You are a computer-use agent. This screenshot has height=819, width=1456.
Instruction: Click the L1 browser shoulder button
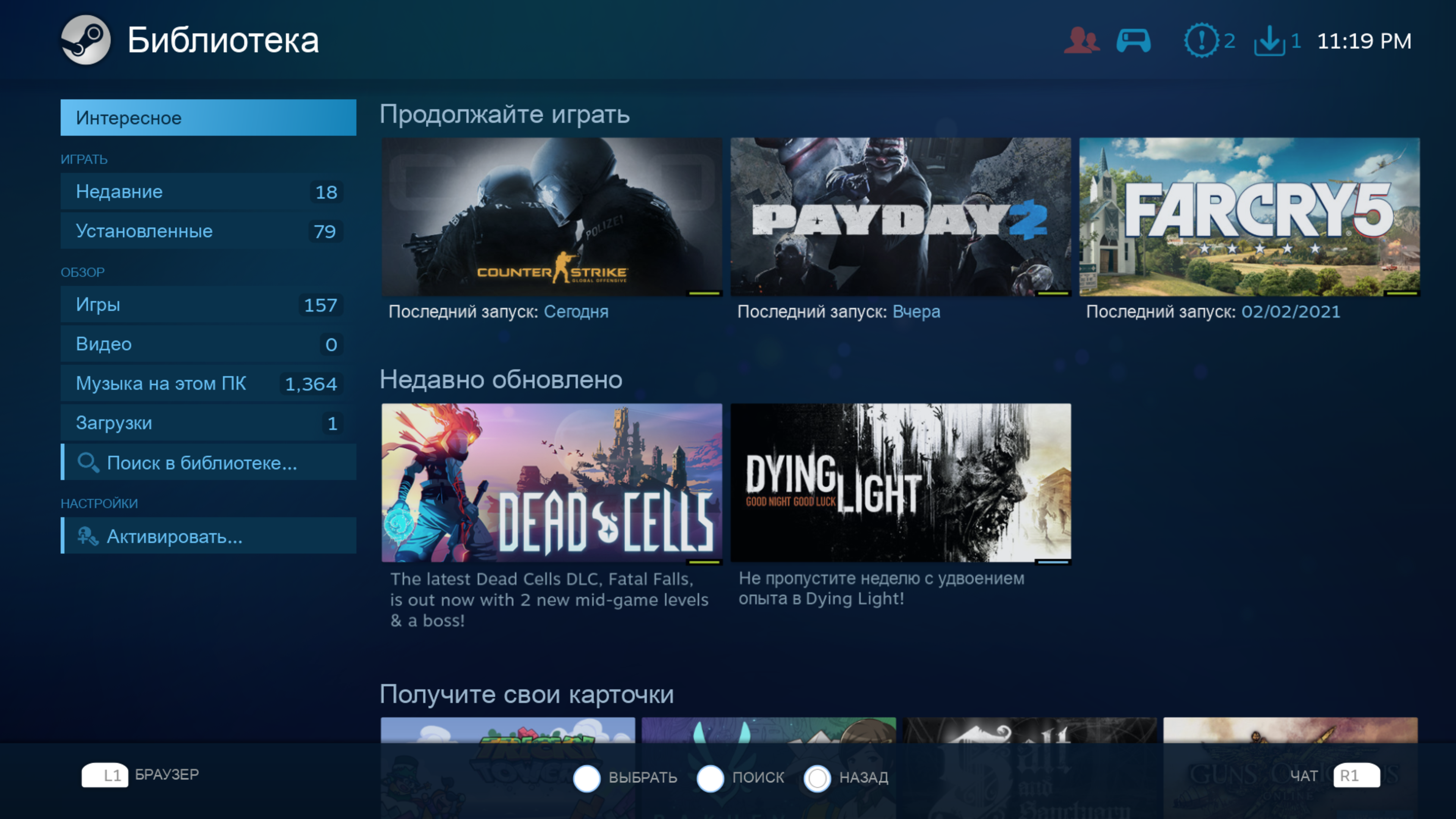coord(105,775)
